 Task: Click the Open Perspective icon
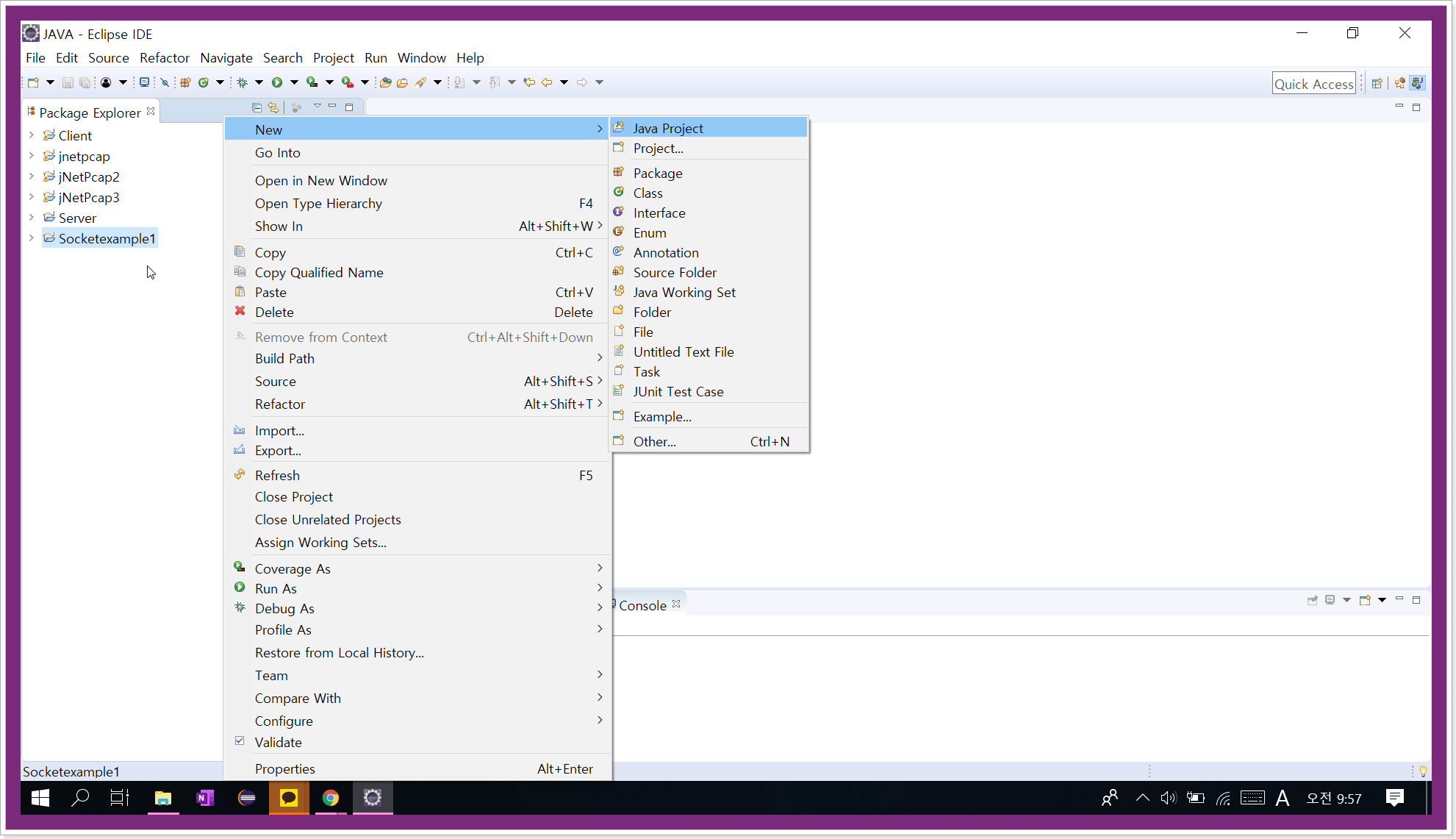[x=1377, y=83]
